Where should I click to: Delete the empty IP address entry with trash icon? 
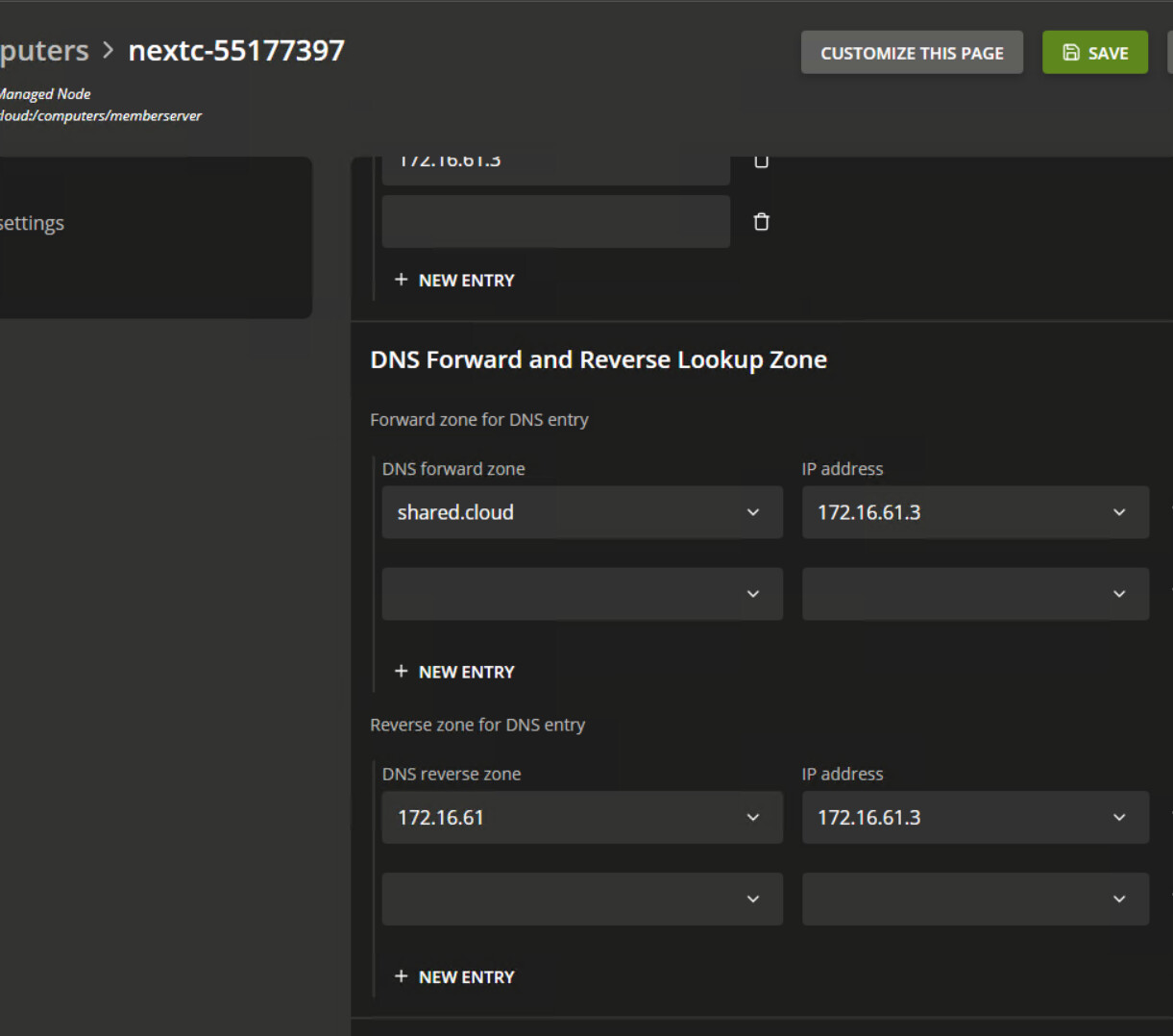click(x=761, y=222)
